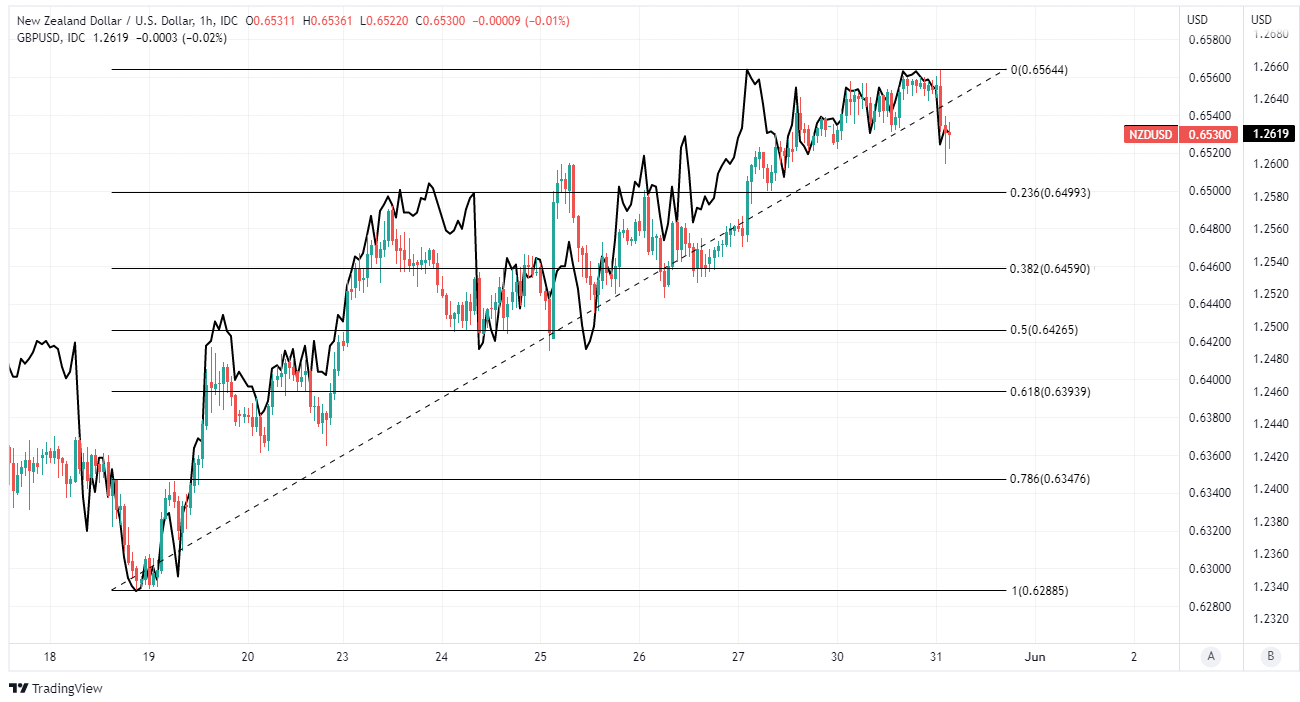Click the 'B' scale button
This screenshot has height=702, width=1300.
(1270, 656)
